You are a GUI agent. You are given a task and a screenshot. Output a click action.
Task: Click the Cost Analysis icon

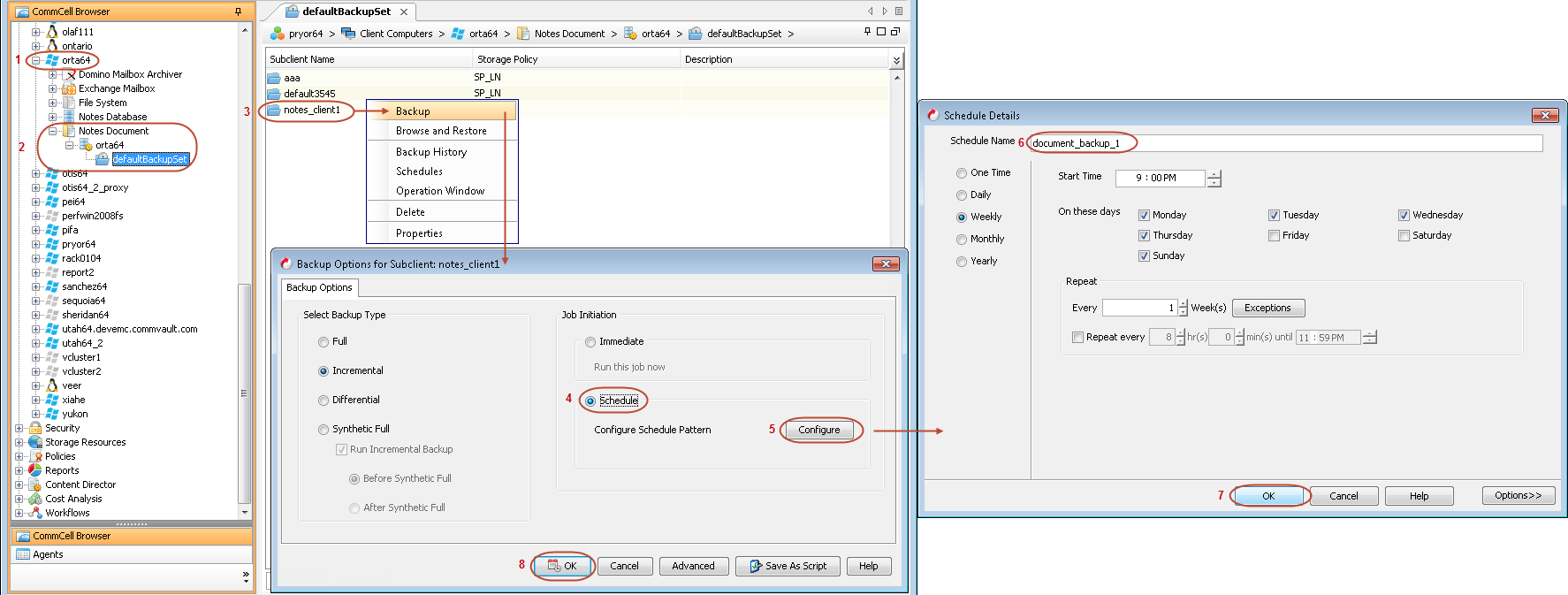35,499
